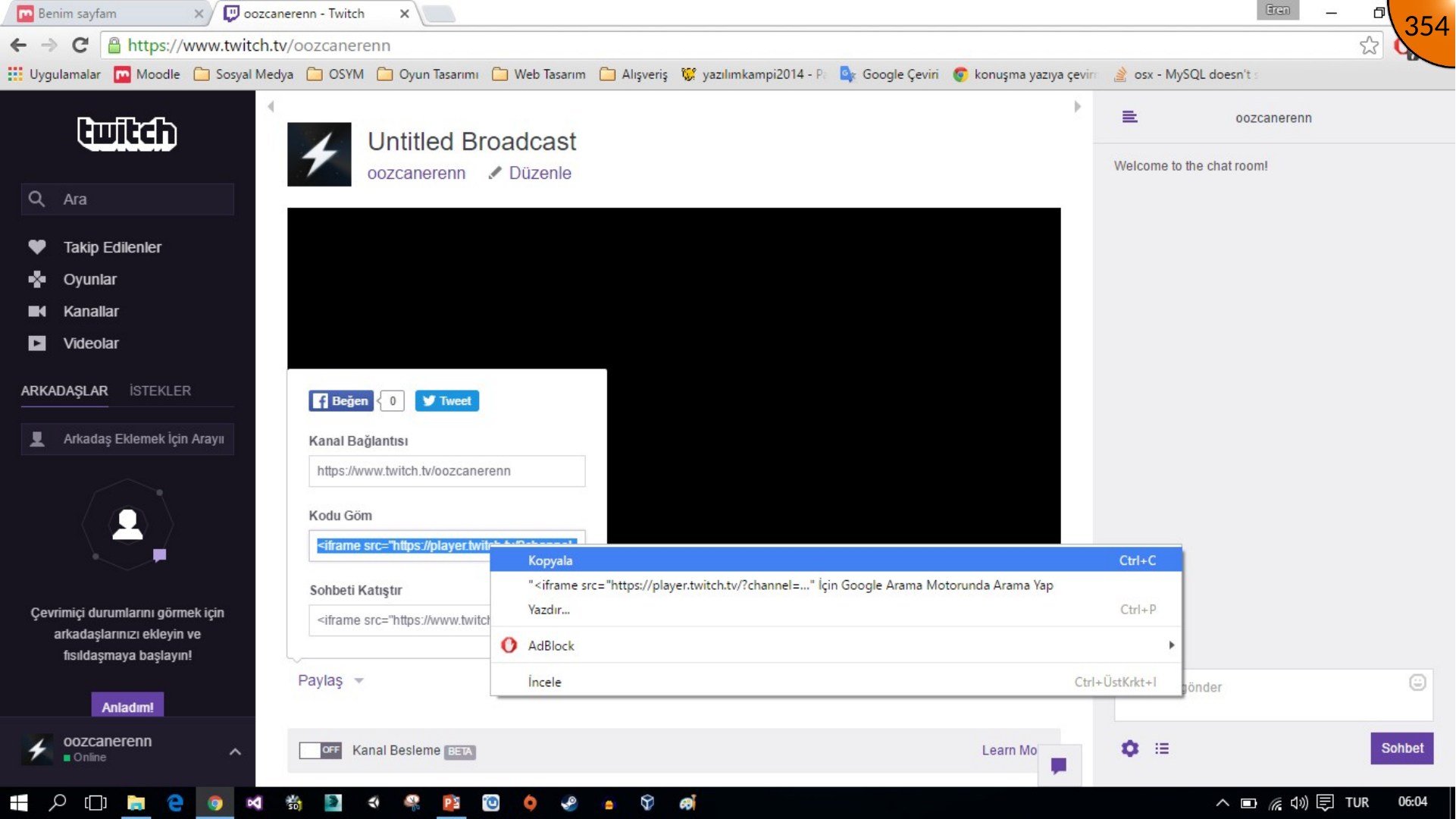Screen dimensions: 1456x819
Task: Open Windows taskbar search icon
Action: tap(58, 803)
